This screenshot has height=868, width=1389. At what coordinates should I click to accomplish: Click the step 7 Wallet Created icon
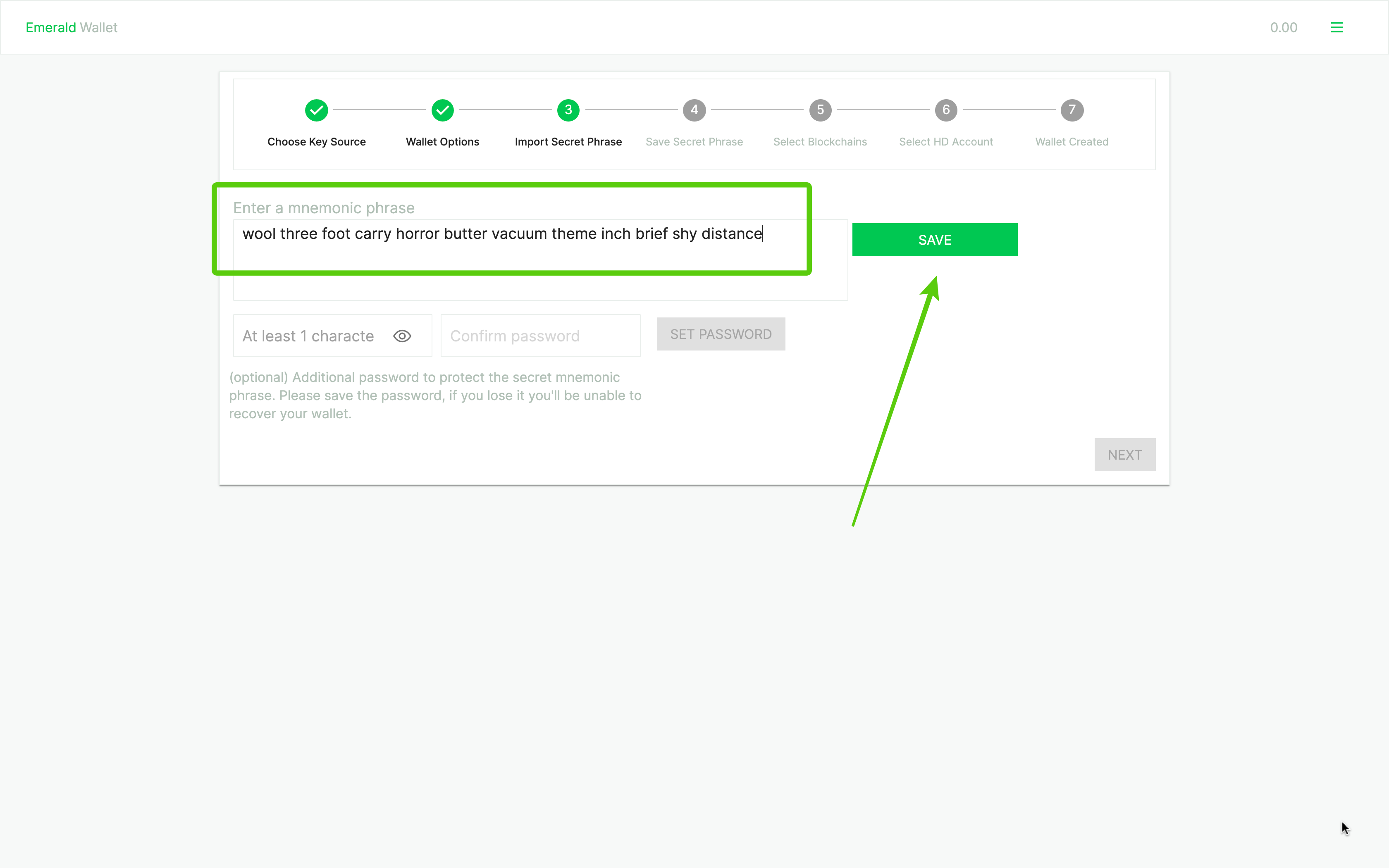1071,109
